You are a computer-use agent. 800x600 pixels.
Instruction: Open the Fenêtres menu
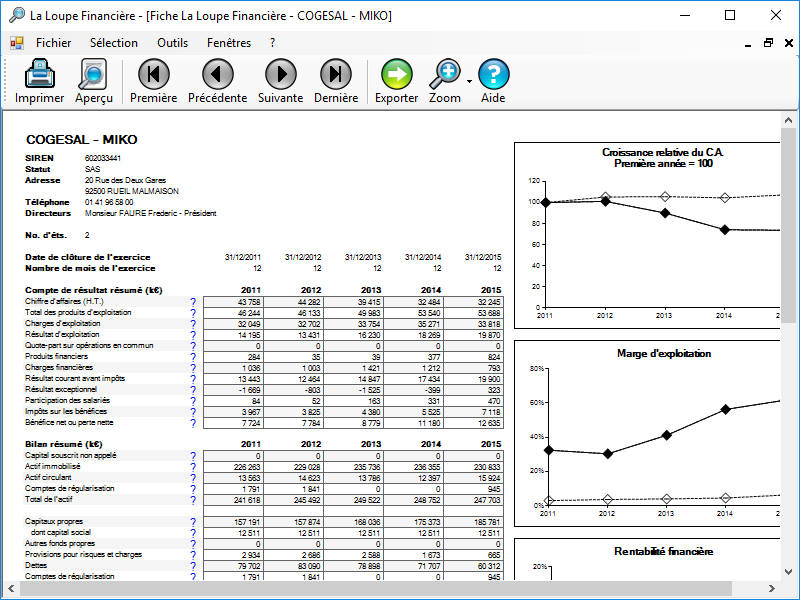229,43
